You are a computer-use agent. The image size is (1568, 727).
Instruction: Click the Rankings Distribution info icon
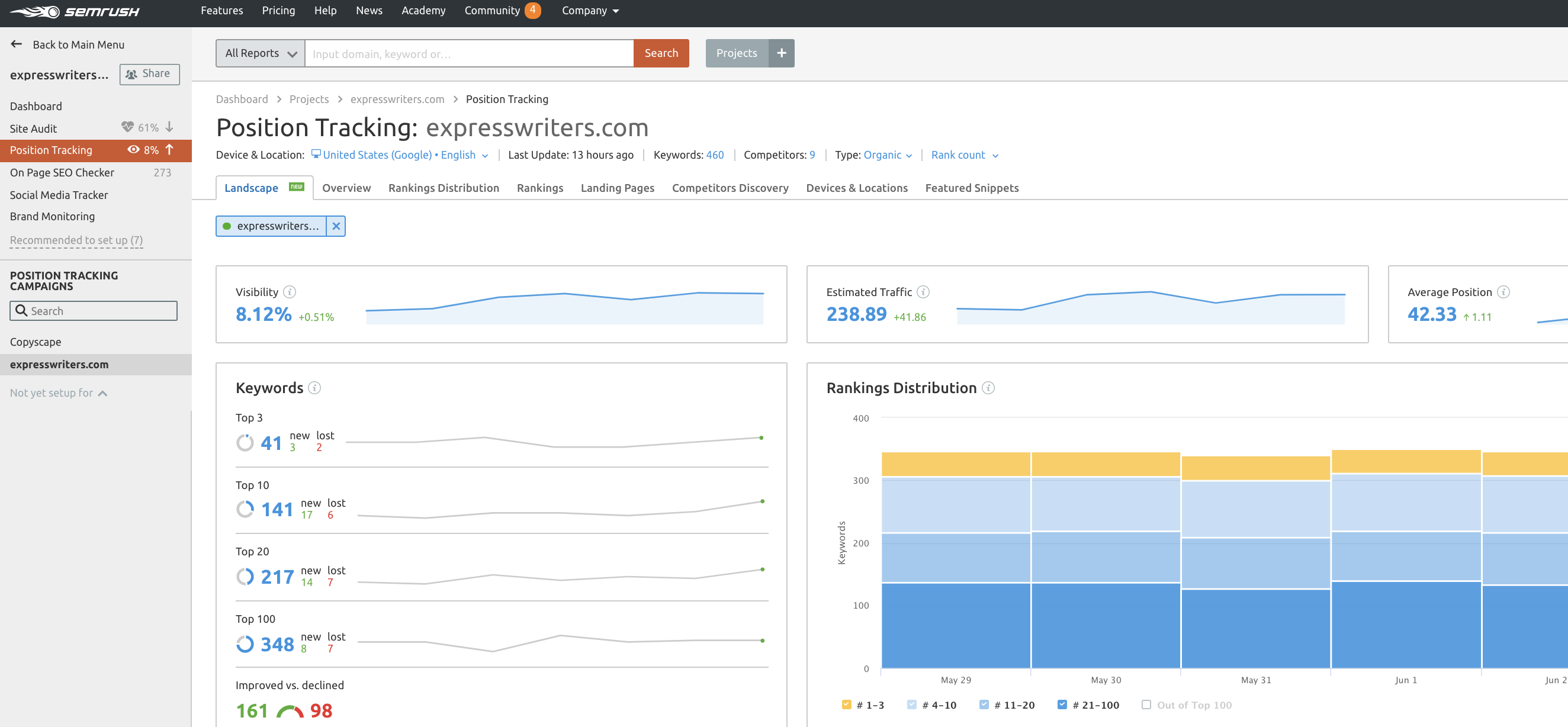(x=988, y=388)
